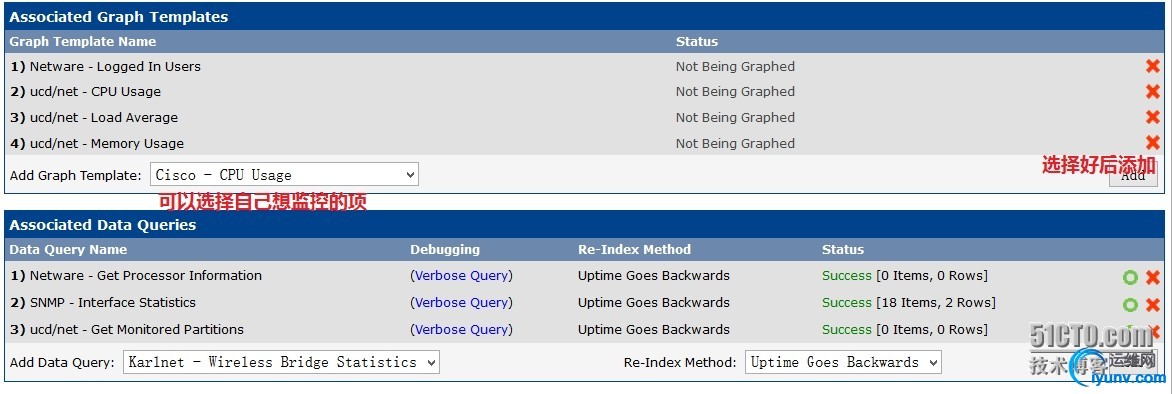Delete Netware - Get Processor Information query
Screen dimensions: 1172x394
(1152, 277)
